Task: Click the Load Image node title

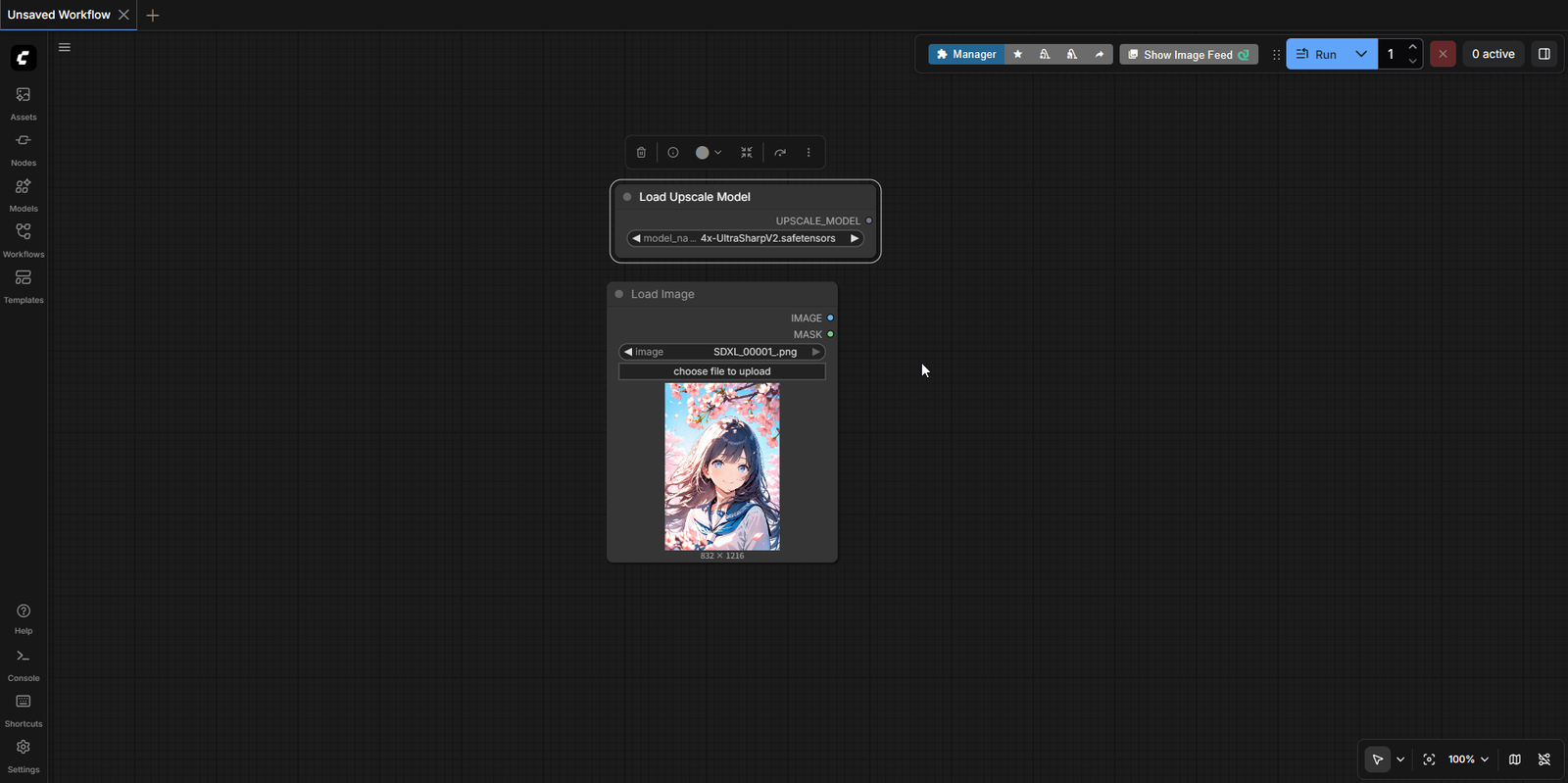Action: click(x=662, y=294)
